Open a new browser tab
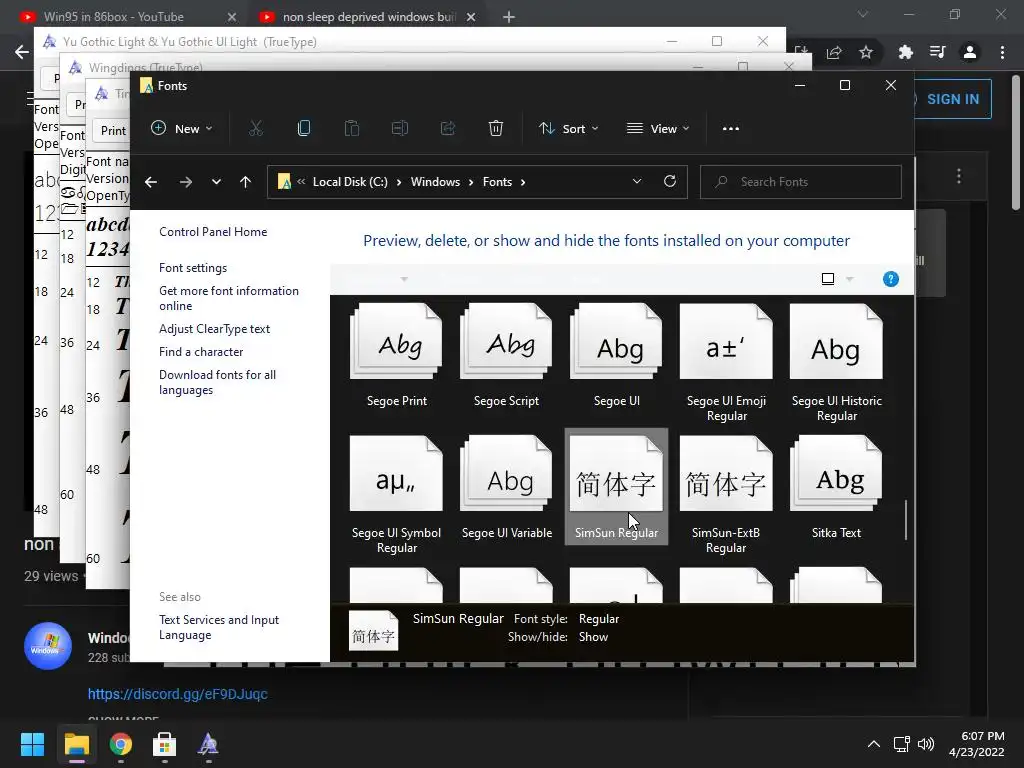This screenshot has width=1024, height=768. [509, 17]
